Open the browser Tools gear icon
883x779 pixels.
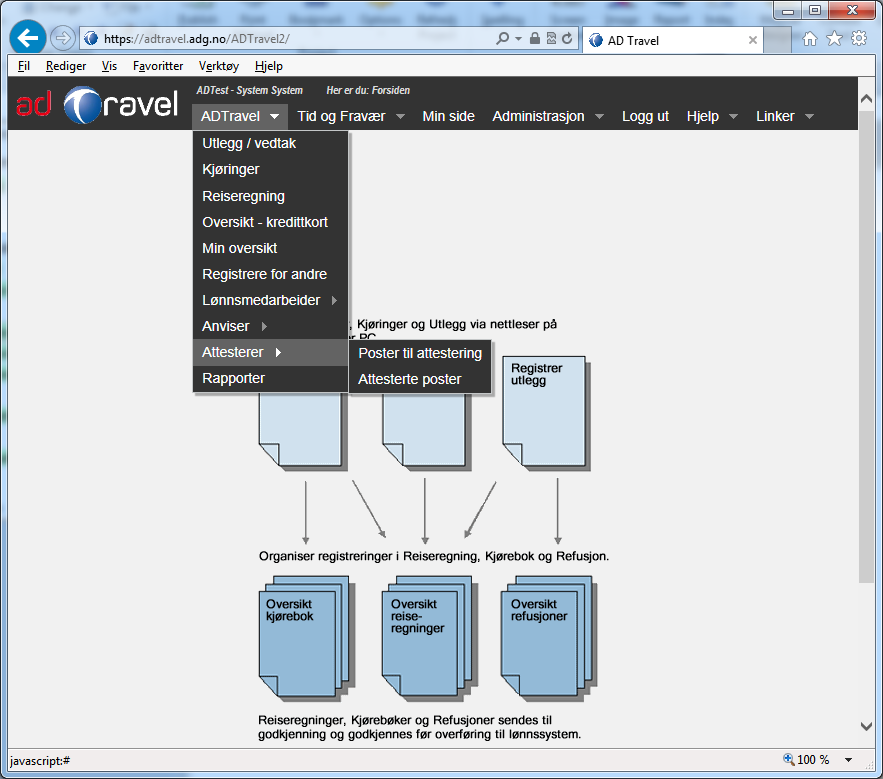click(859, 39)
